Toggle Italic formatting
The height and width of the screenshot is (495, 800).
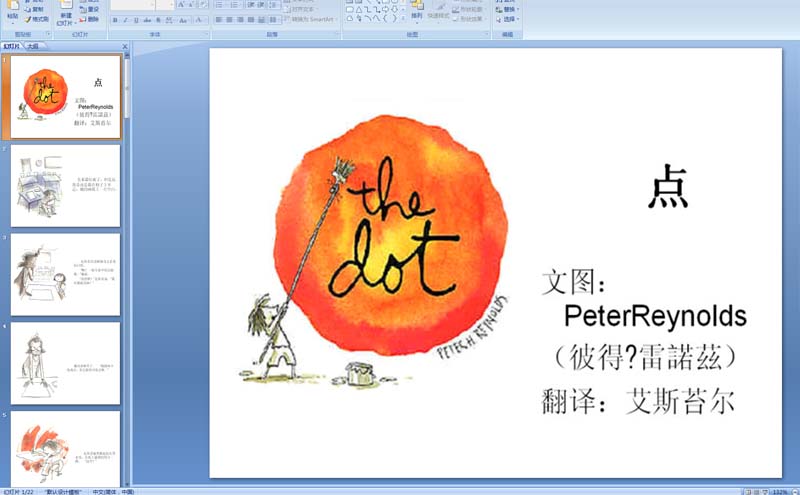point(126,20)
